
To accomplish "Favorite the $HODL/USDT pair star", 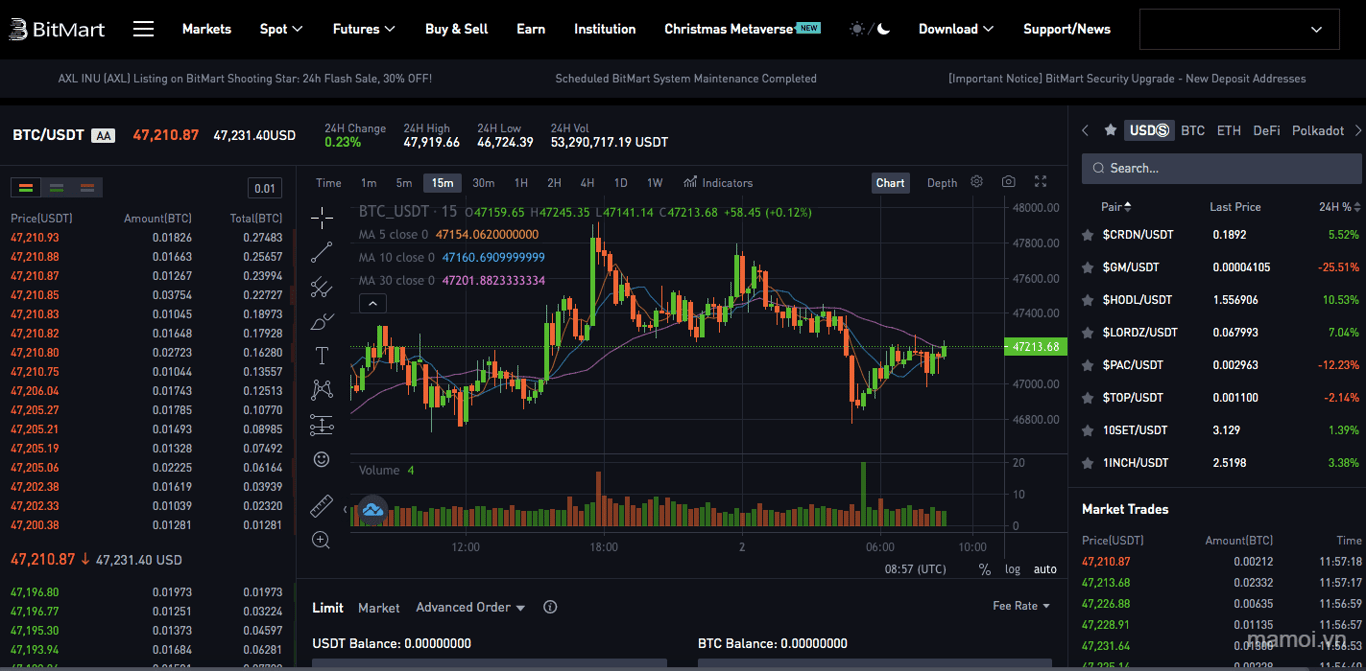I will tap(1088, 300).
